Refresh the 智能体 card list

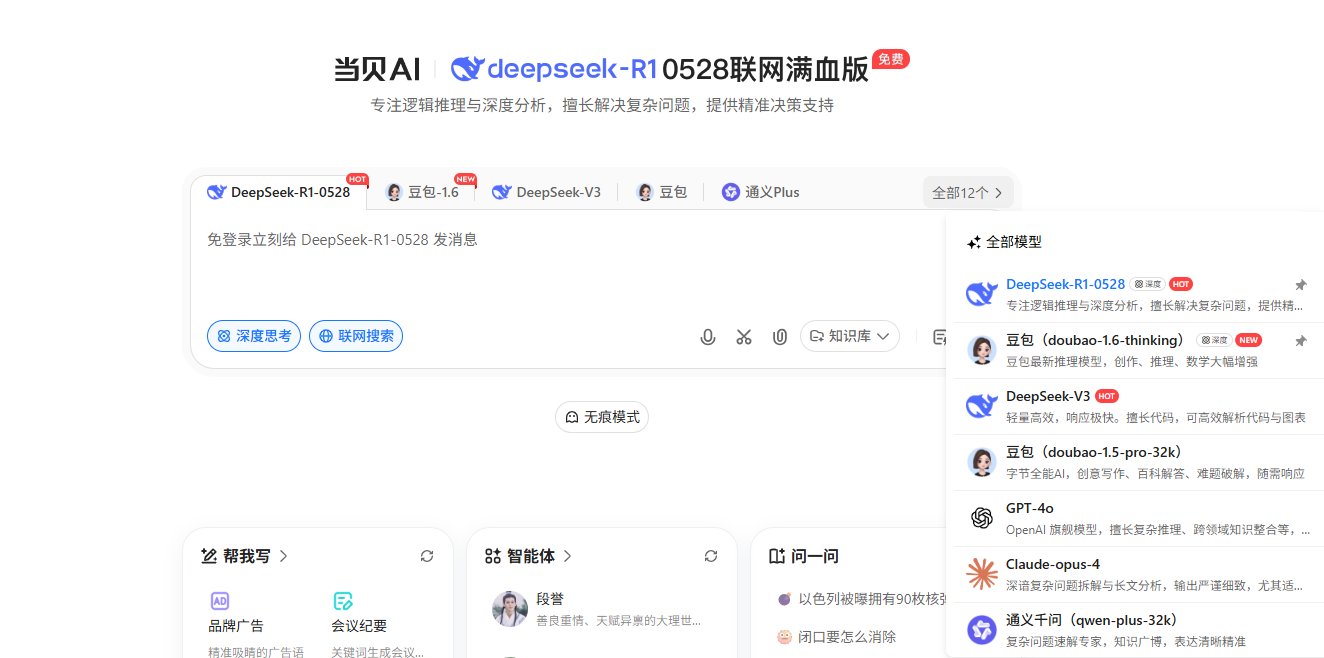pos(711,556)
